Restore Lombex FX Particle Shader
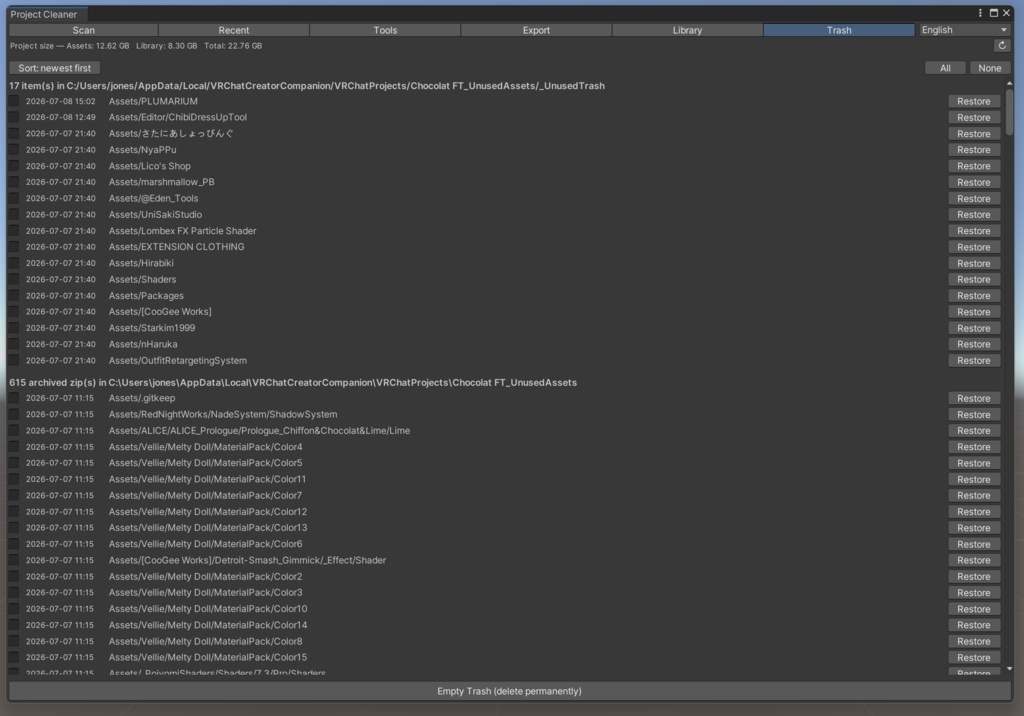 [x=974, y=231]
